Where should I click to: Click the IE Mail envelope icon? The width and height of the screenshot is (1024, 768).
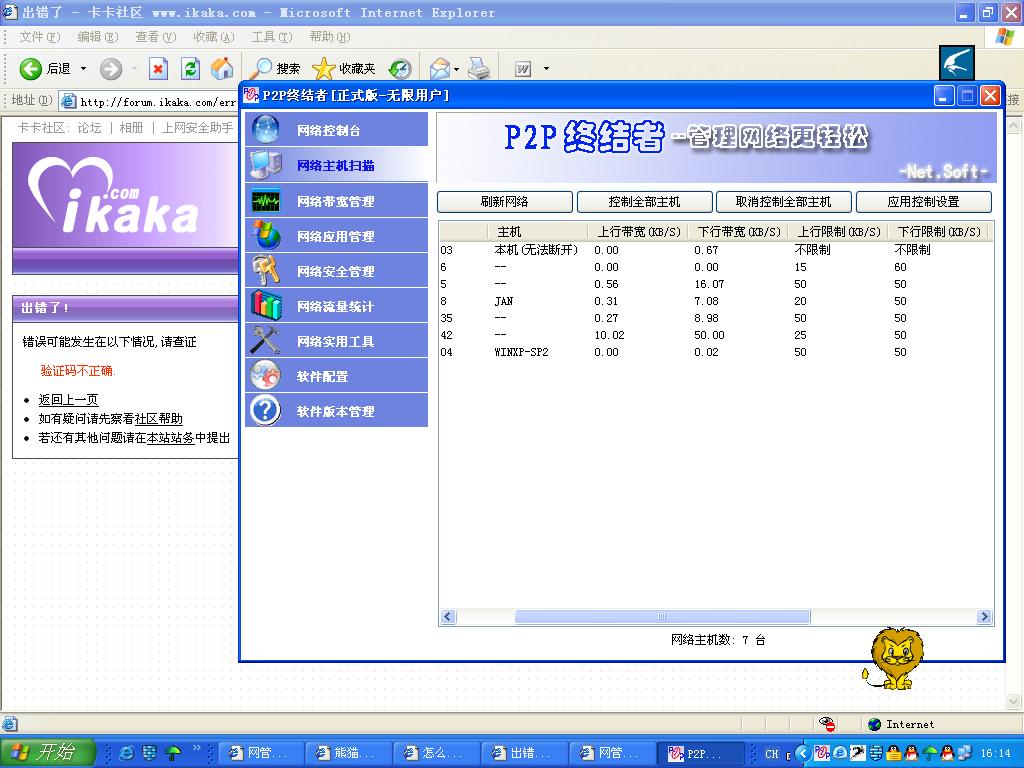[440, 68]
